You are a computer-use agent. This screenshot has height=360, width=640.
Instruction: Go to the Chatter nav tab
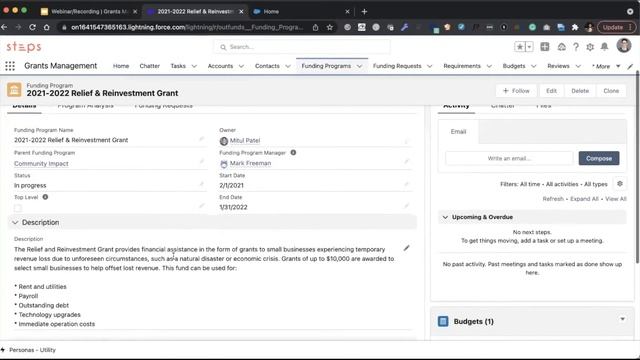(x=149, y=66)
